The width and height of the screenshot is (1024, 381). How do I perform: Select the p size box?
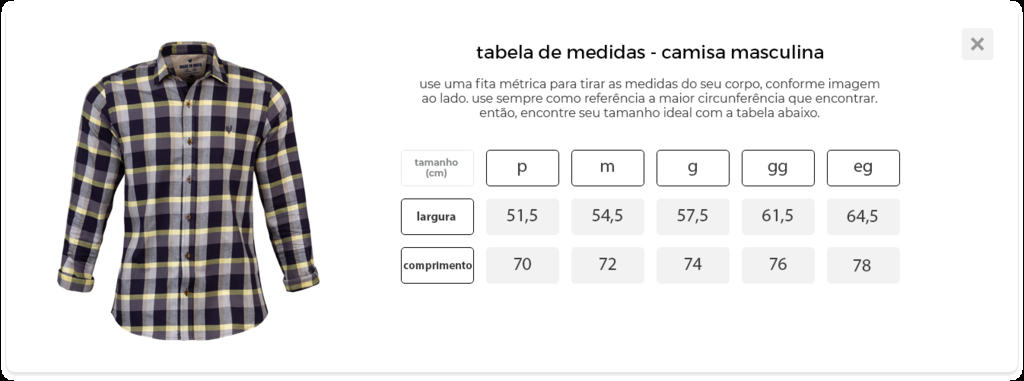tap(522, 168)
